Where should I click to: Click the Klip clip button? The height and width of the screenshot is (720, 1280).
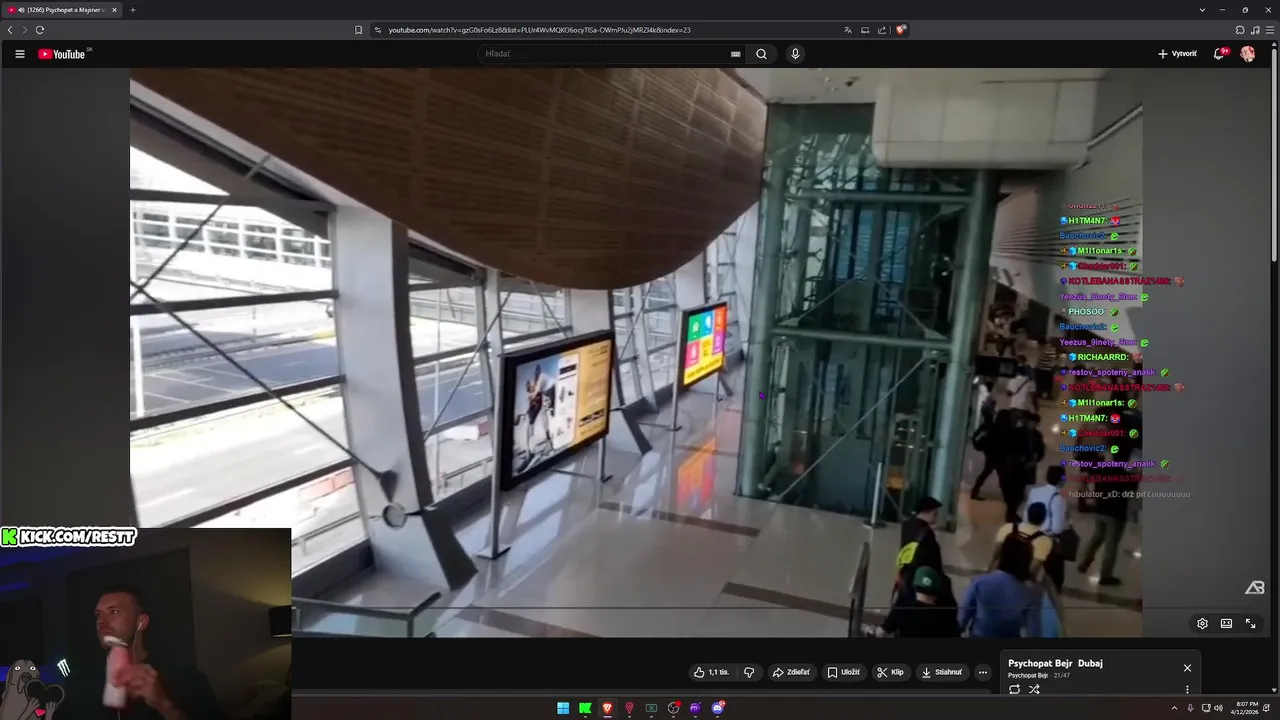[x=890, y=672]
